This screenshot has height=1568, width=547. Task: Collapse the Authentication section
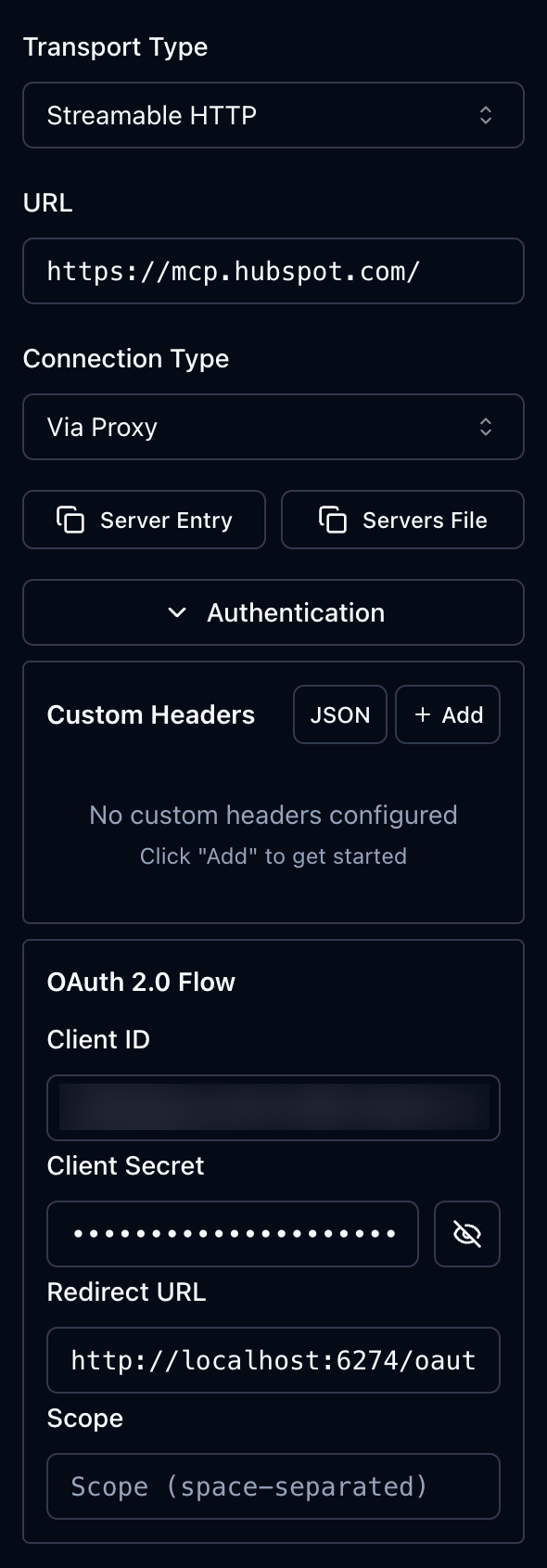[x=273, y=612]
